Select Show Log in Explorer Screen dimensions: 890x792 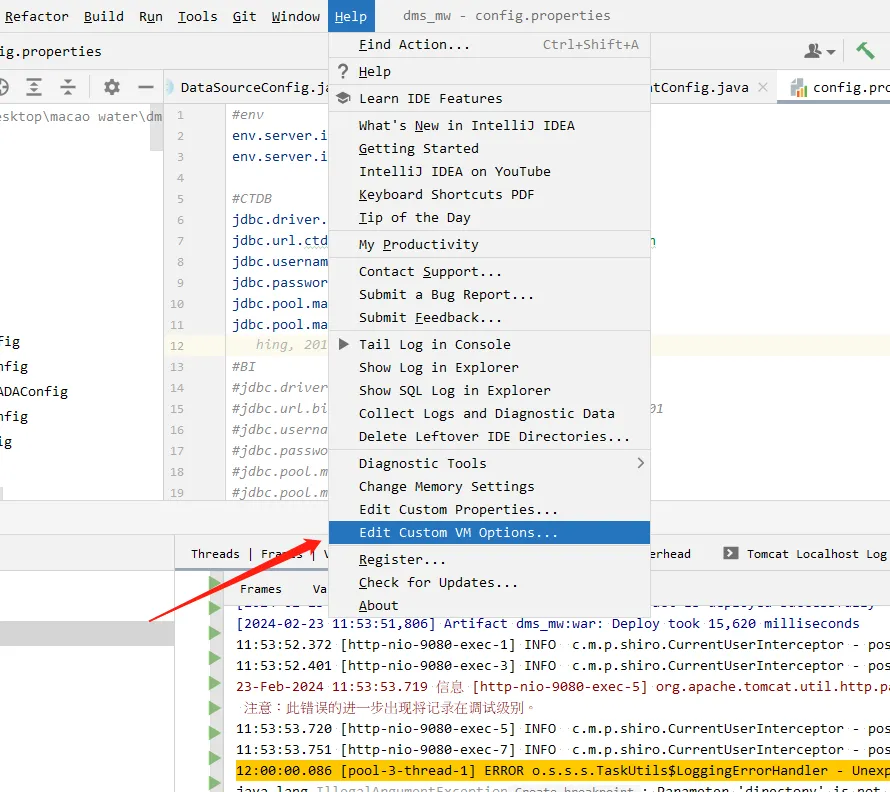(x=489, y=367)
